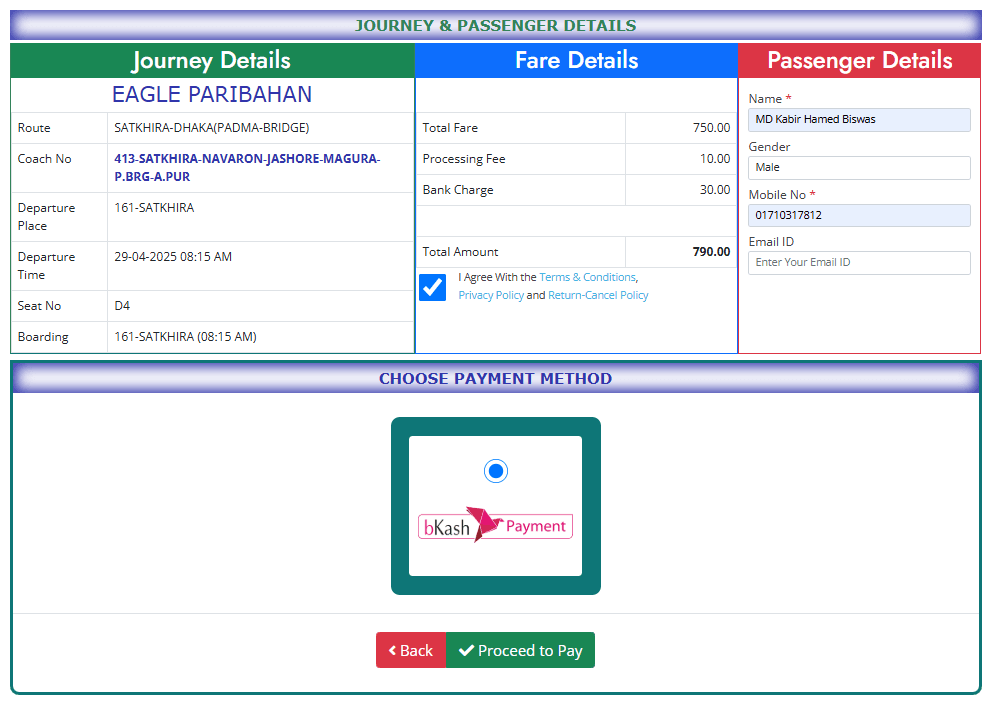Click route SATKHIRA-DHAKA(PADMA-BRIDGE) value
The width and height of the screenshot is (992, 703).
[211, 128]
